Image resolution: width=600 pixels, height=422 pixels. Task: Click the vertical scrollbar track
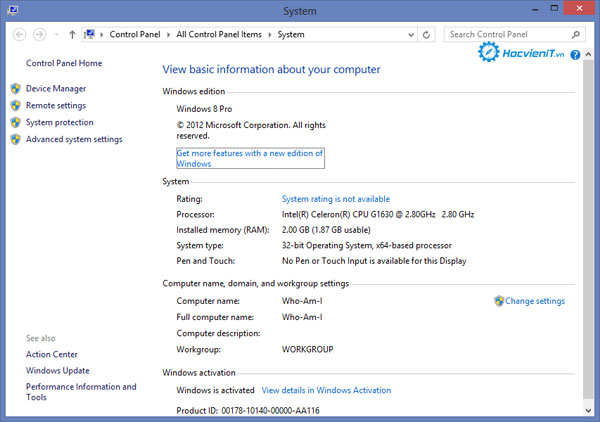[589, 230]
